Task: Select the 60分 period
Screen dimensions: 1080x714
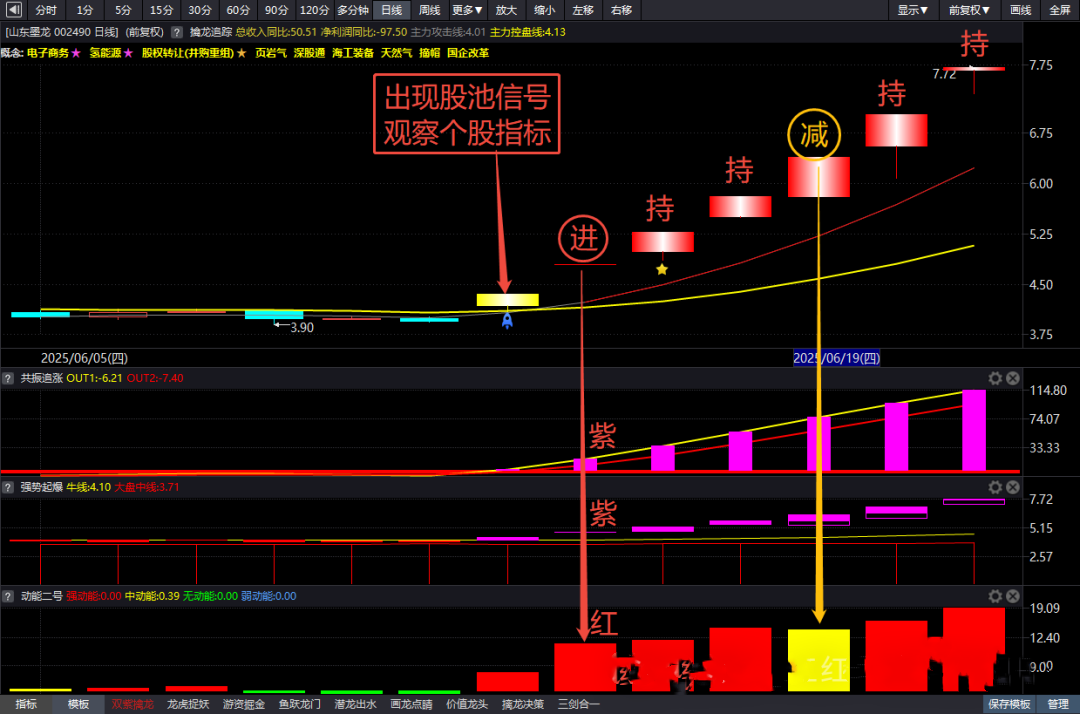Action: click(238, 10)
